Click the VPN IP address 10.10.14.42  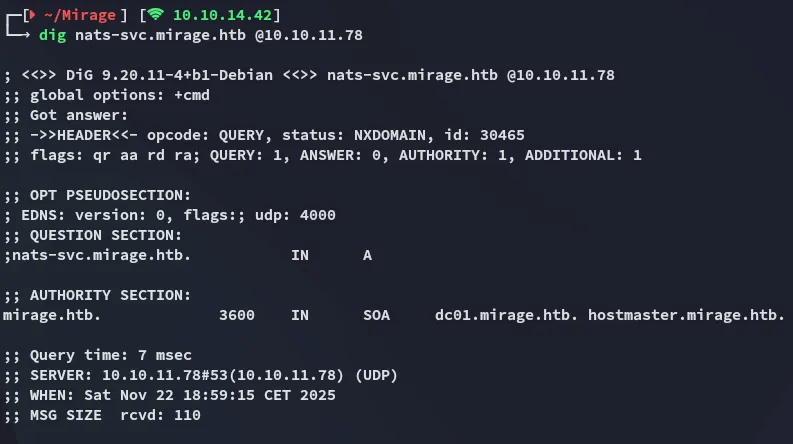[226, 15]
